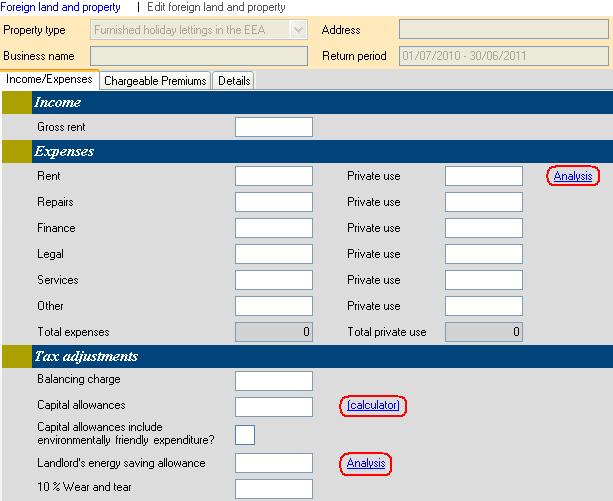Select the Income/Expenses tab

tap(49, 79)
